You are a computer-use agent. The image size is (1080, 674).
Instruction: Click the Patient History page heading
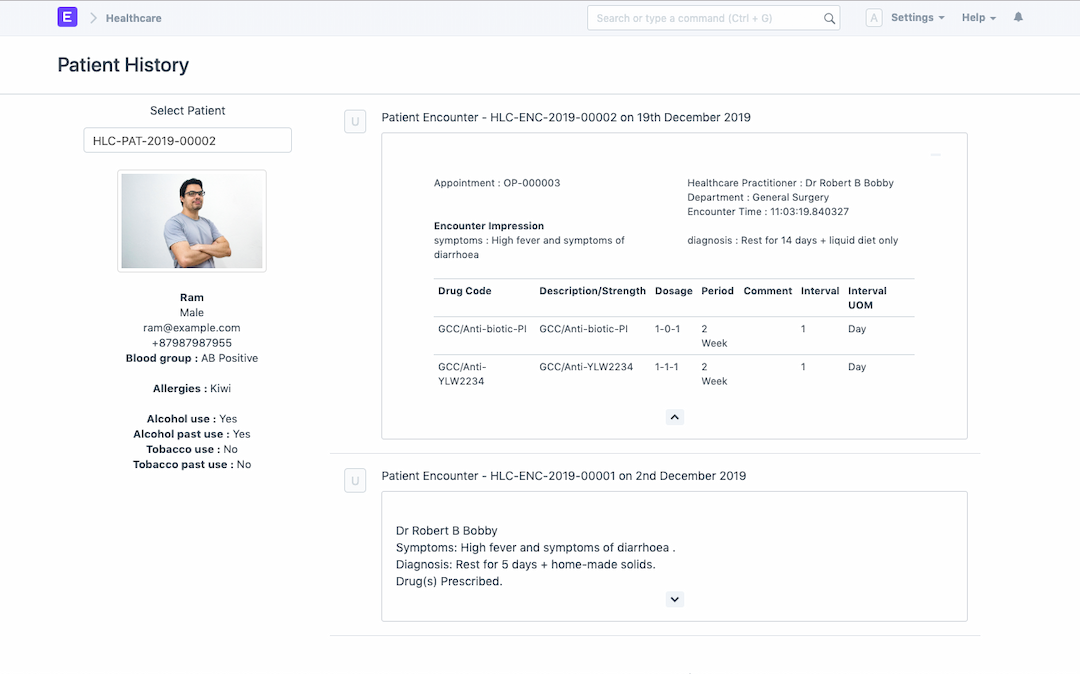click(123, 65)
